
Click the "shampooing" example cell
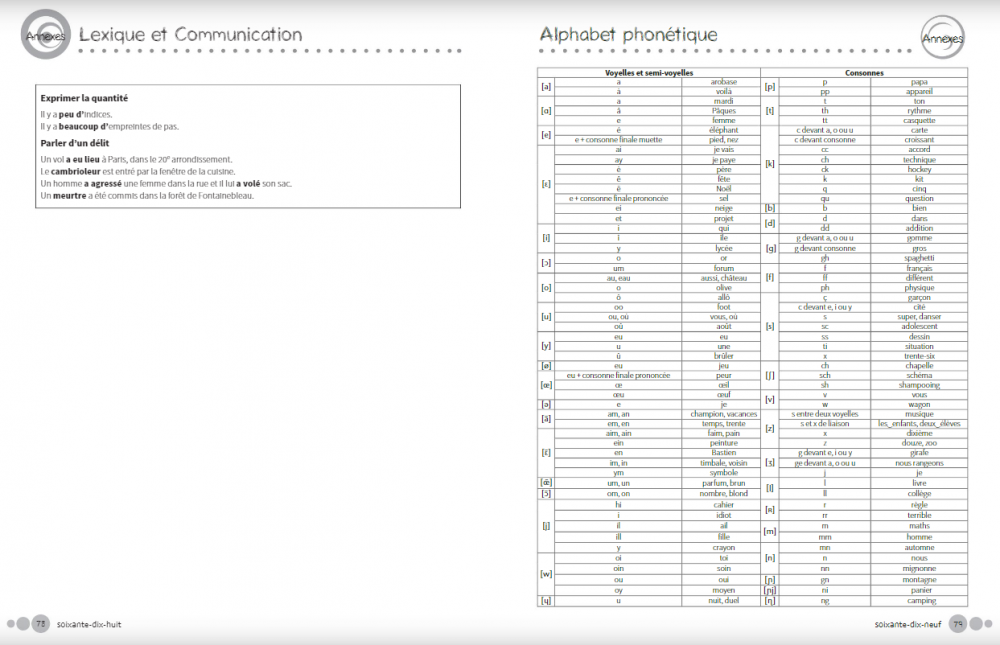919,385
